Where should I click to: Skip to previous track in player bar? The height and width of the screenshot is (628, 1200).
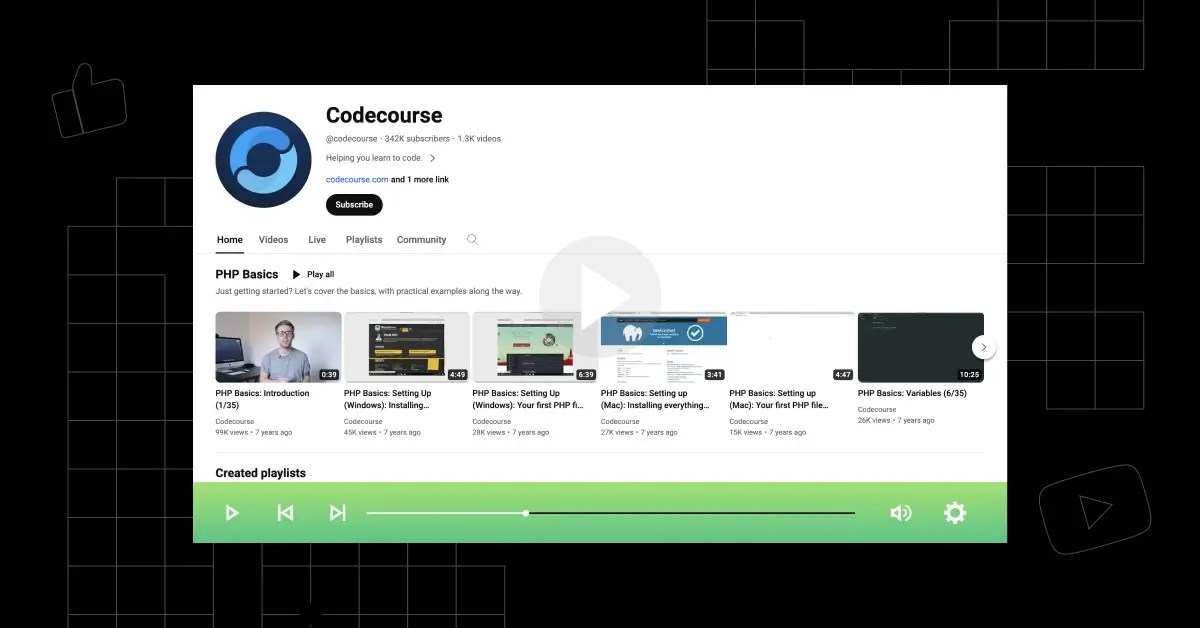click(285, 513)
